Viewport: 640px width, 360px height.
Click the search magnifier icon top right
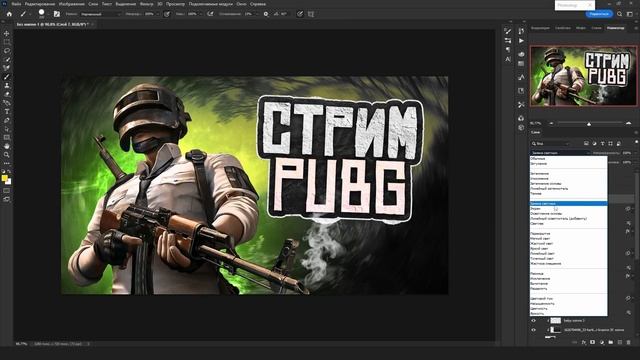click(620, 14)
